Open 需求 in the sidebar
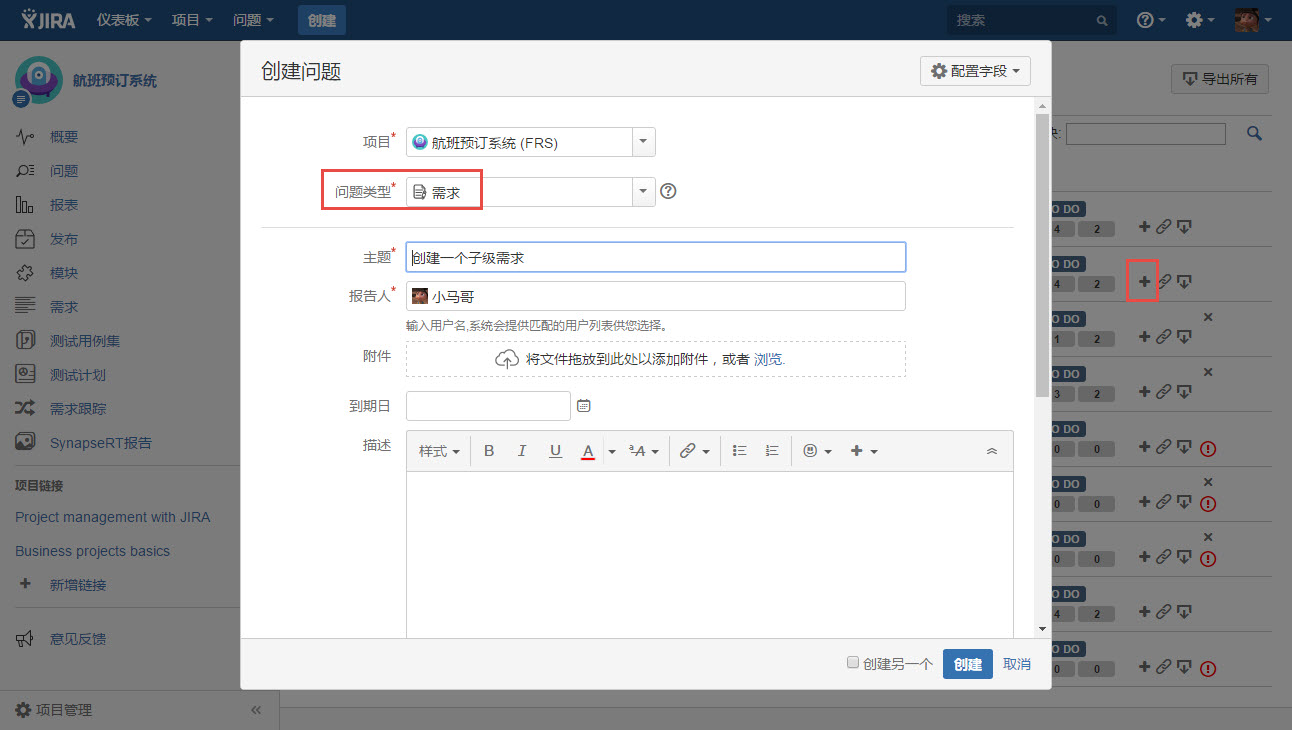The height and width of the screenshot is (730, 1292). click(x=64, y=307)
